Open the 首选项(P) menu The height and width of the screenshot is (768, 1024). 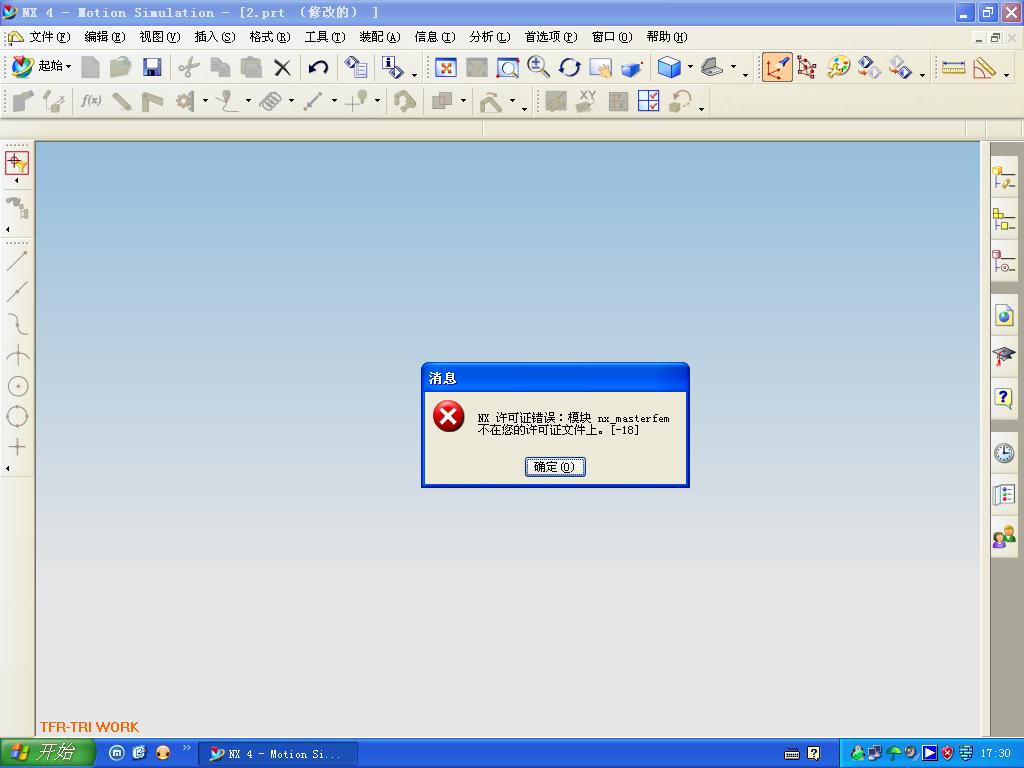pyautogui.click(x=551, y=37)
